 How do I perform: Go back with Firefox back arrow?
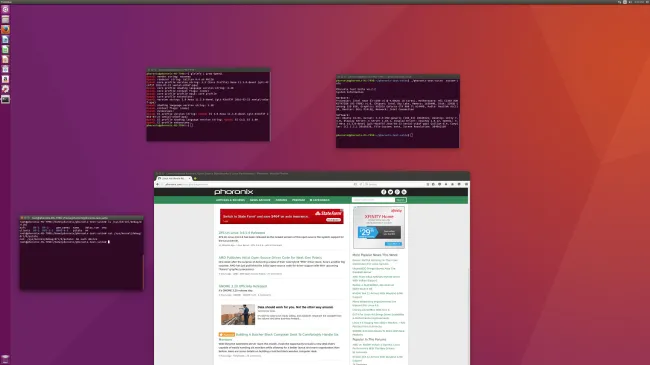point(158,184)
